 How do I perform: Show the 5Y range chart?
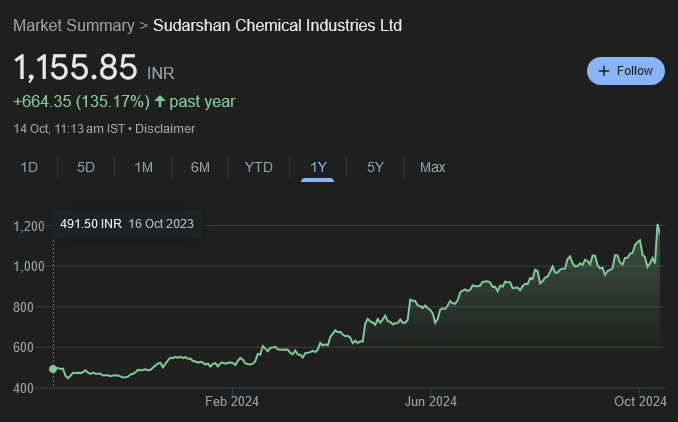375,167
